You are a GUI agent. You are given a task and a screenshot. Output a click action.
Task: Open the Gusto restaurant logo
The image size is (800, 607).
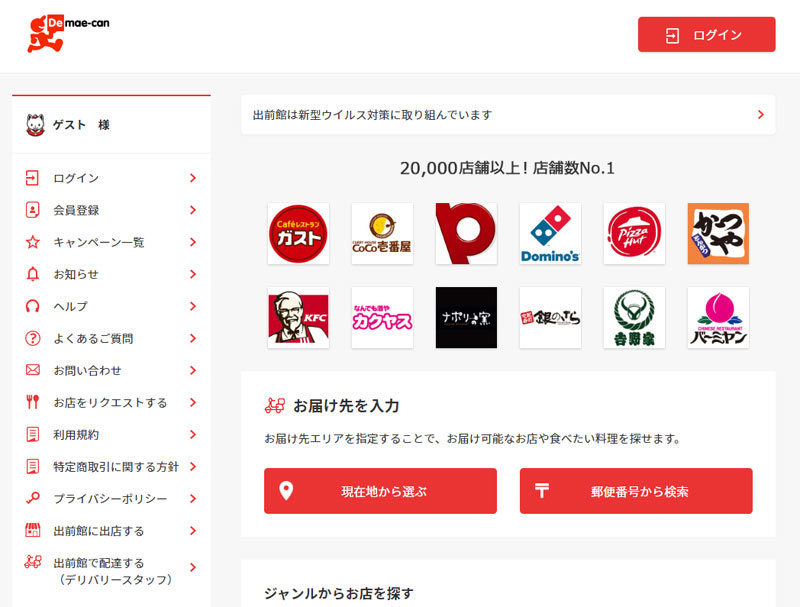coord(298,234)
